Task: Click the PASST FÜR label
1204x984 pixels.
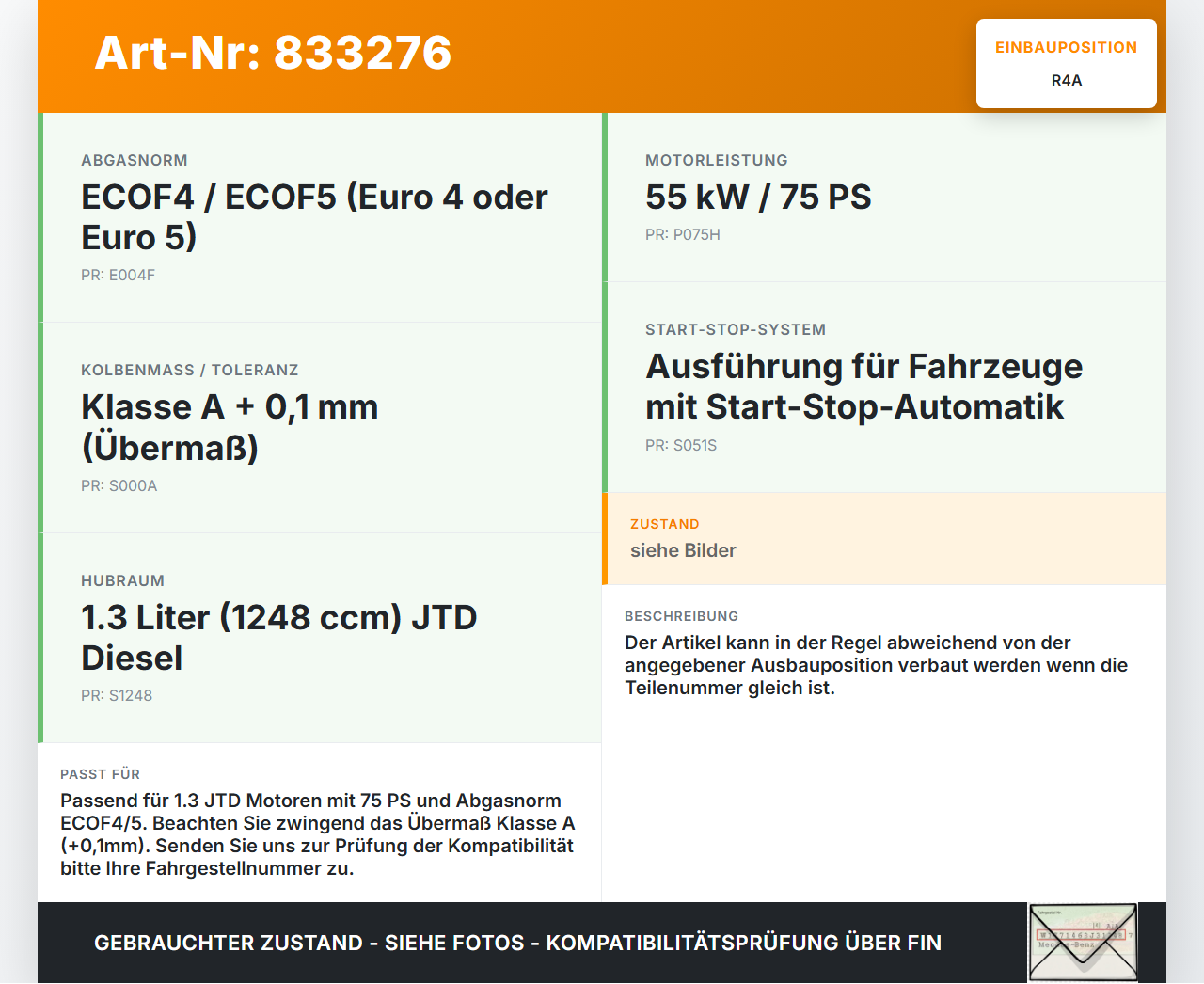Action: coord(101,774)
